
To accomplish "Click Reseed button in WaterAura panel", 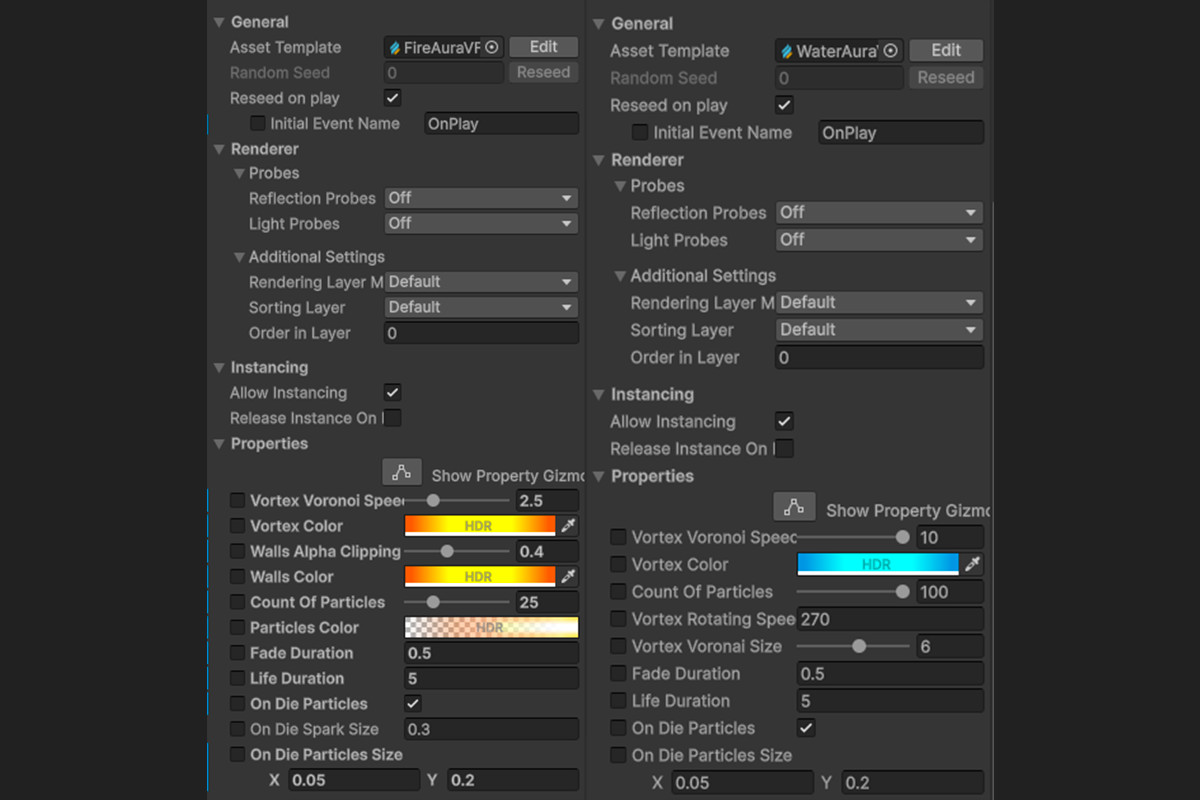I will [946, 77].
